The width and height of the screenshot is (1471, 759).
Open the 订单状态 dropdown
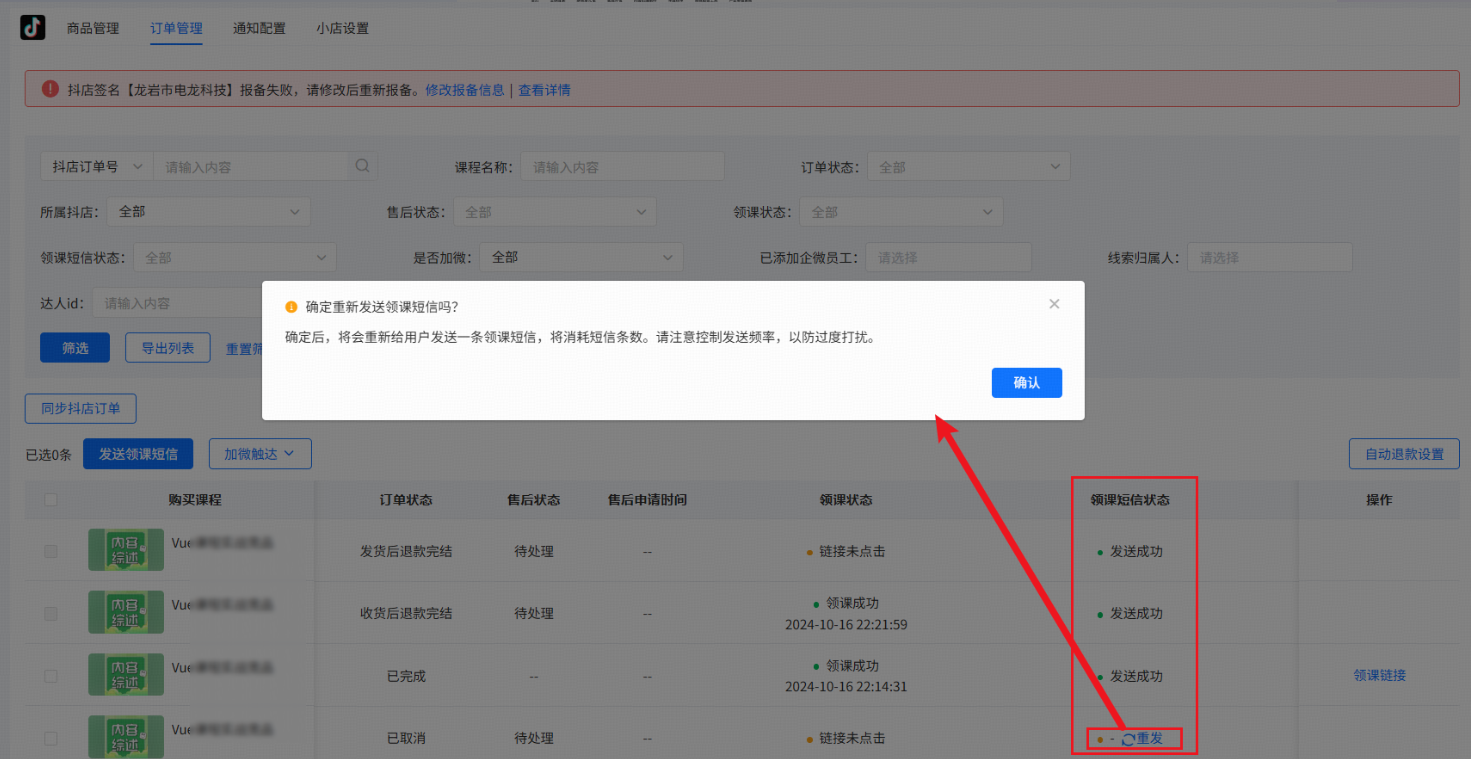point(967,166)
